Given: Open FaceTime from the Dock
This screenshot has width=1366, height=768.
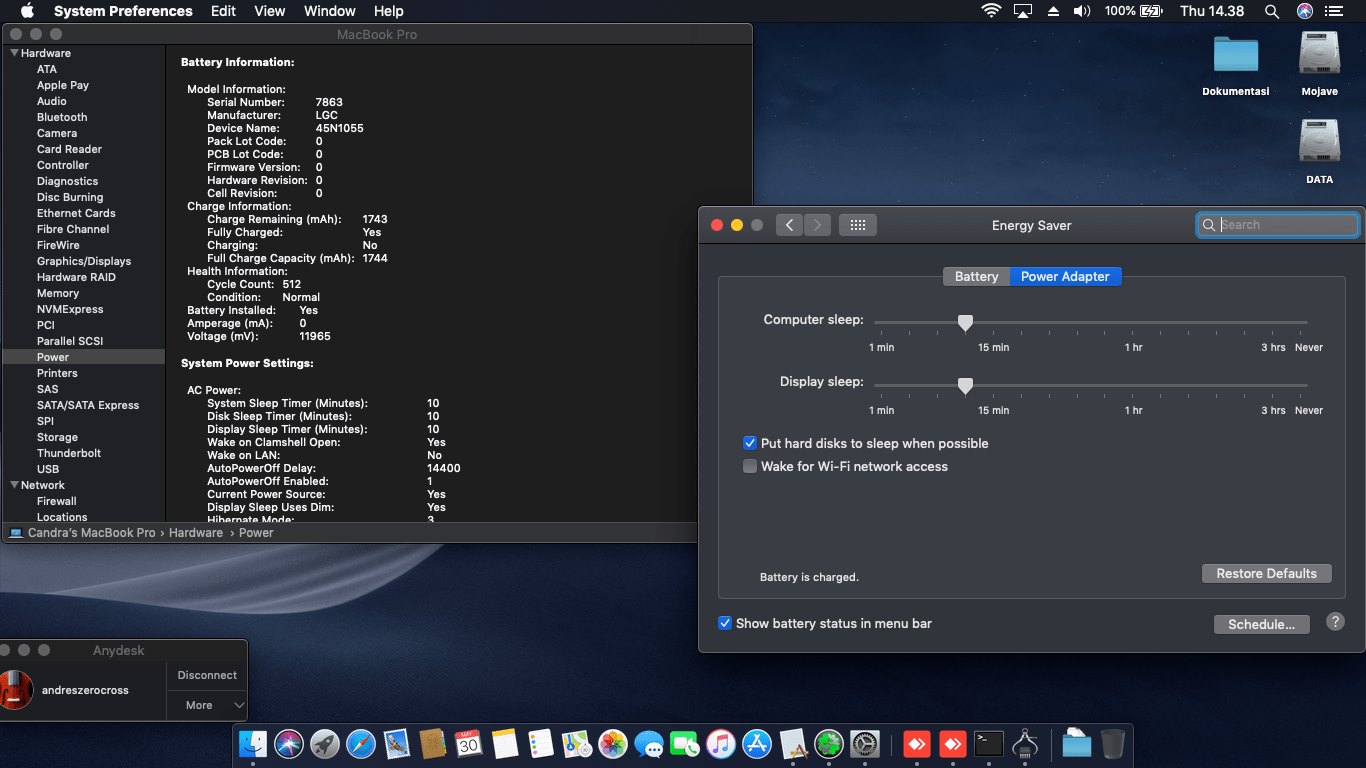Looking at the screenshot, I should click(685, 744).
